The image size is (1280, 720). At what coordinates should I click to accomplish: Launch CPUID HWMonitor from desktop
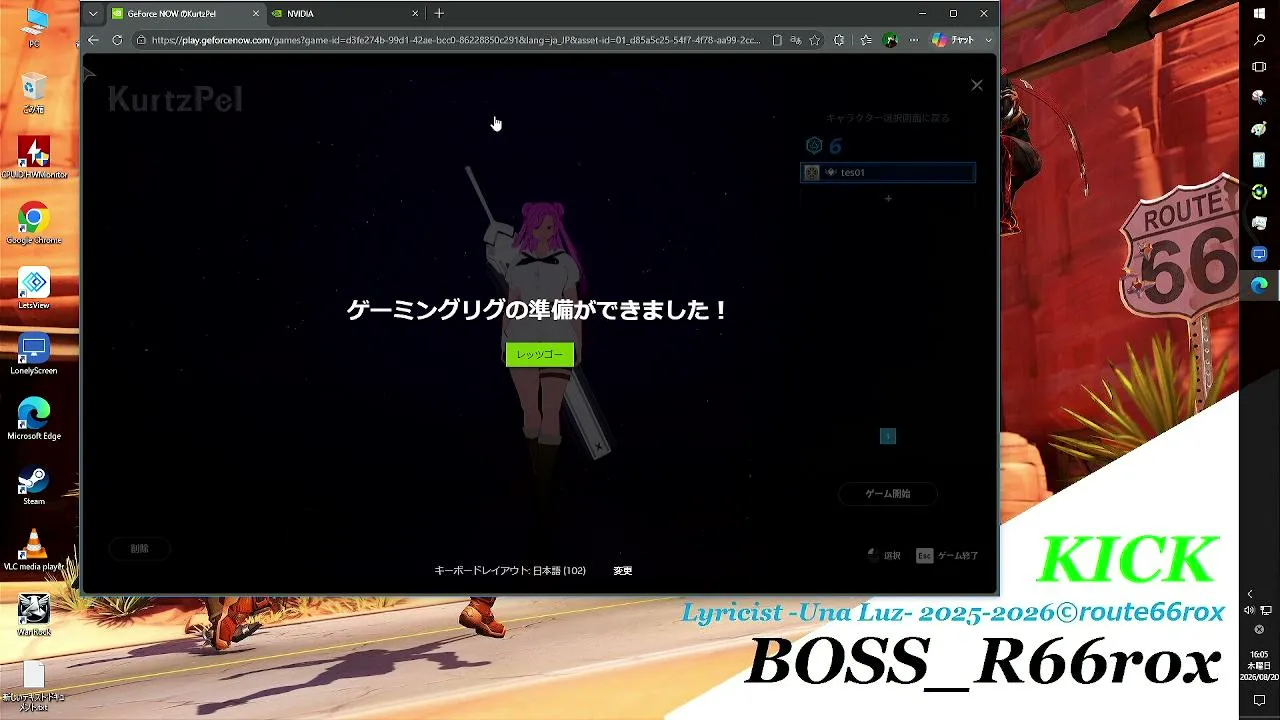coord(34,158)
